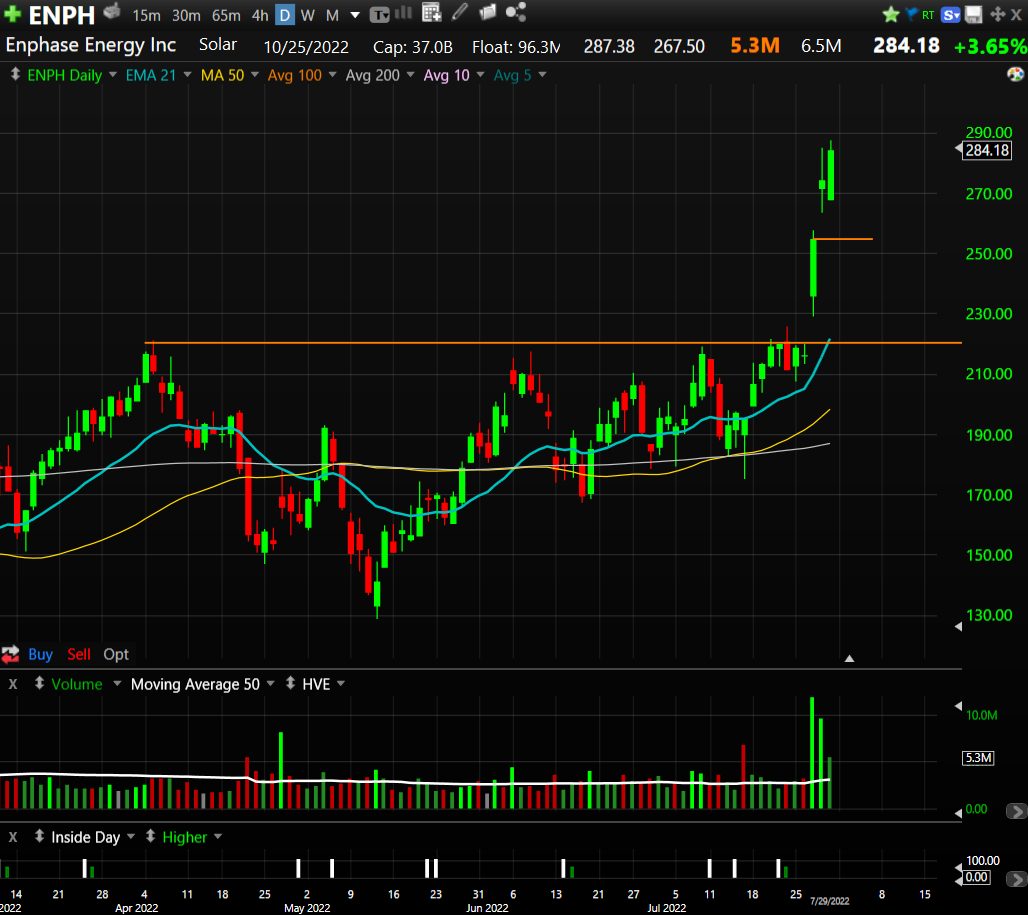Click the red-white trade arrows icon beside Buy
This screenshot has width=1028, height=915.
(x=10, y=653)
